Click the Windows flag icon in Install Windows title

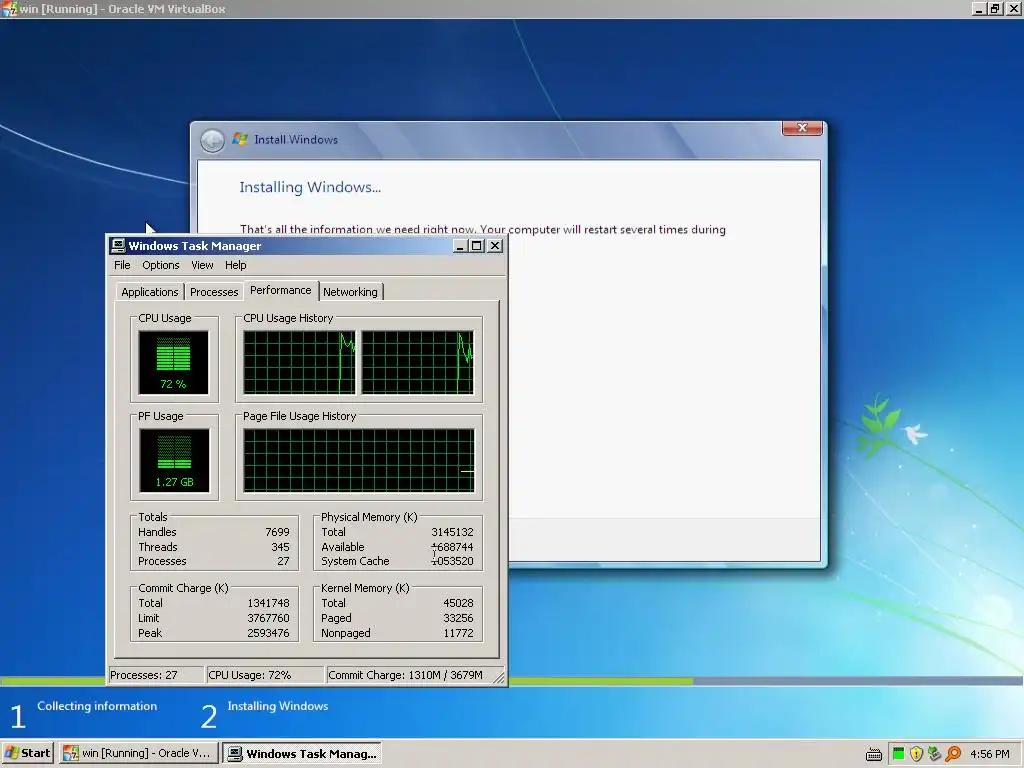[240, 139]
